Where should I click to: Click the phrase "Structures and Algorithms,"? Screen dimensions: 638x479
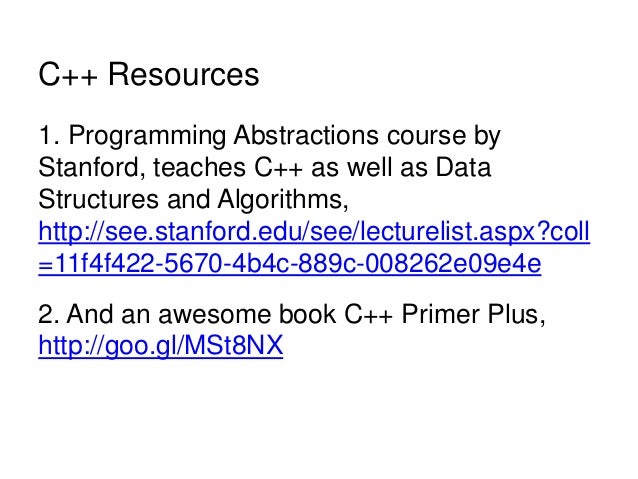coord(193,200)
